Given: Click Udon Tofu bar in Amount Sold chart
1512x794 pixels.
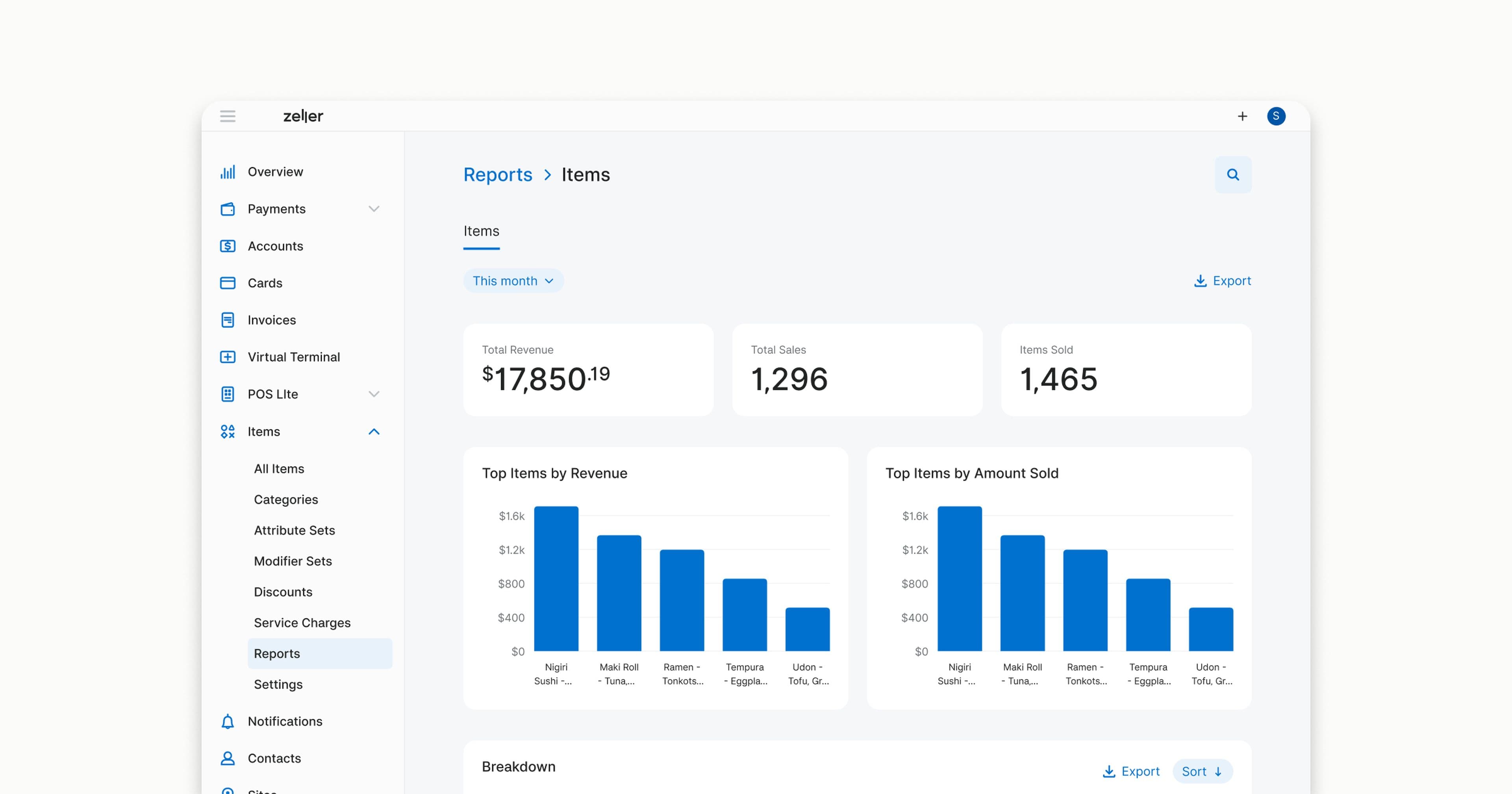Looking at the screenshot, I should [1210, 629].
